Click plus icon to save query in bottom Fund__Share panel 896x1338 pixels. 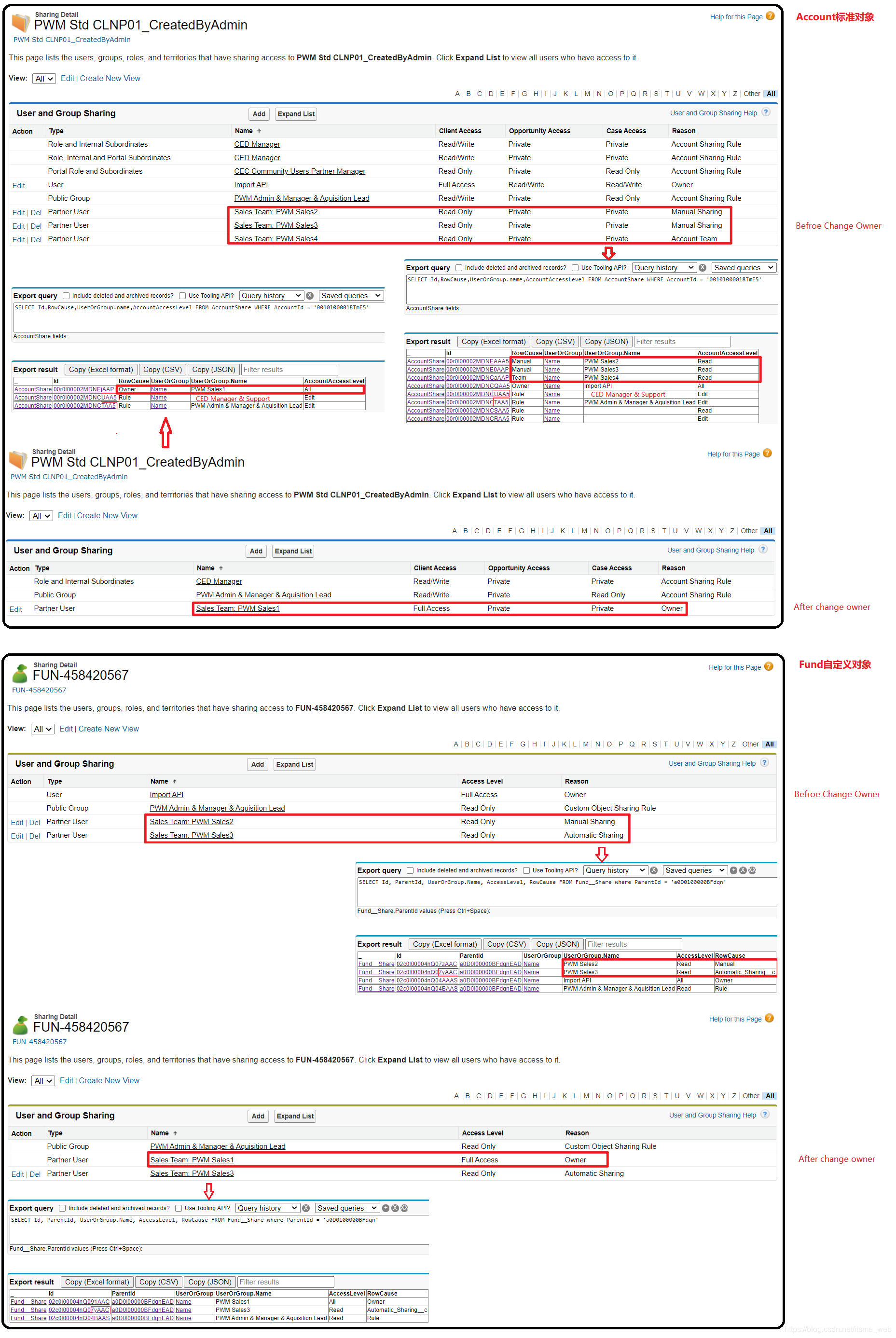(386, 1208)
